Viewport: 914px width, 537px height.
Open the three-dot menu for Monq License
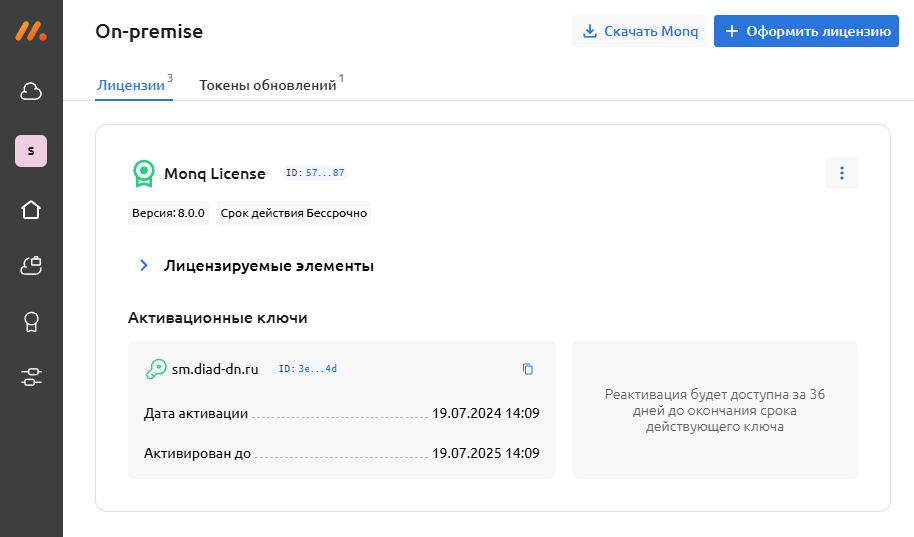pyautogui.click(x=841, y=173)
